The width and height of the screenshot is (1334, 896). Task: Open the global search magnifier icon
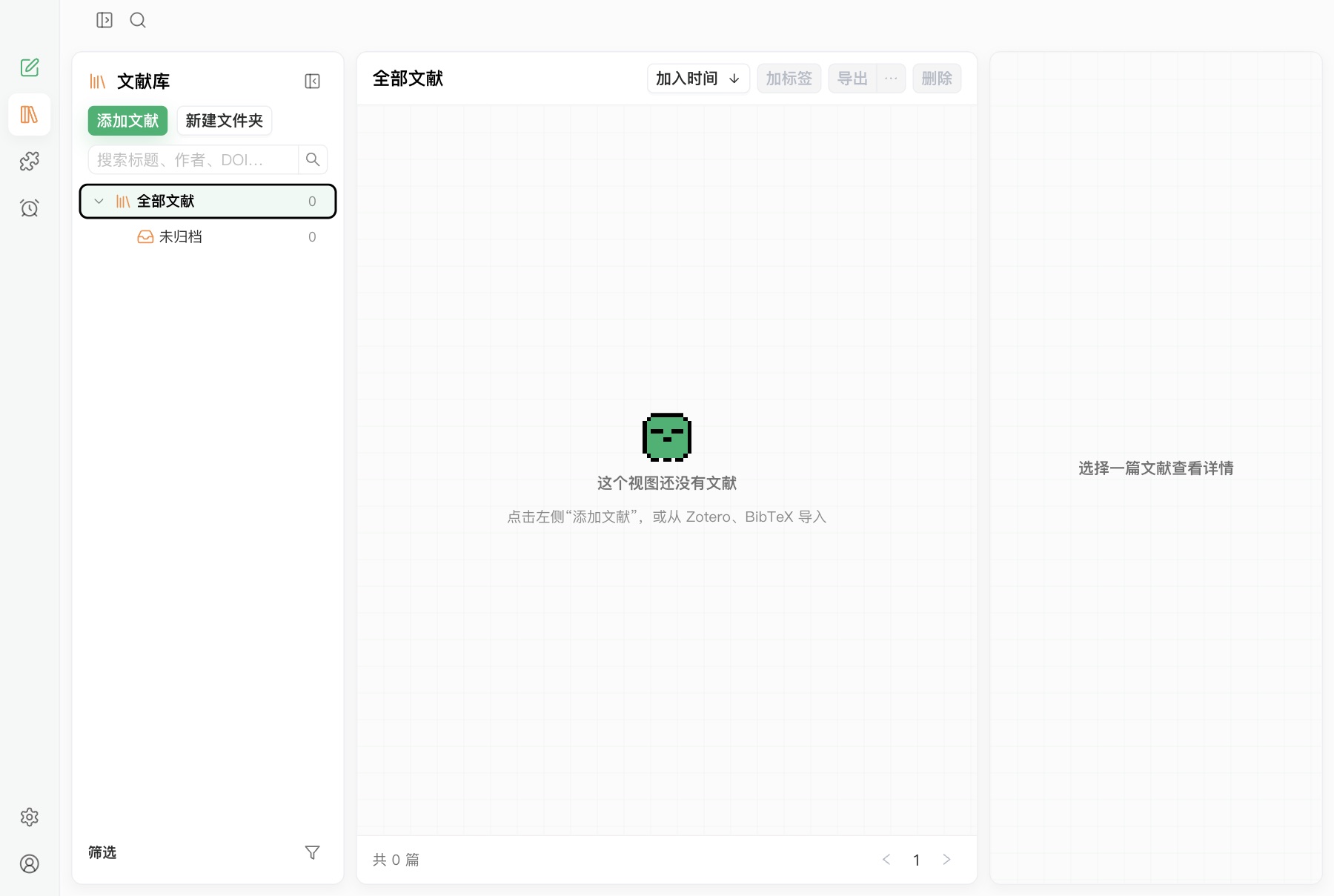(x=138, y=20)
